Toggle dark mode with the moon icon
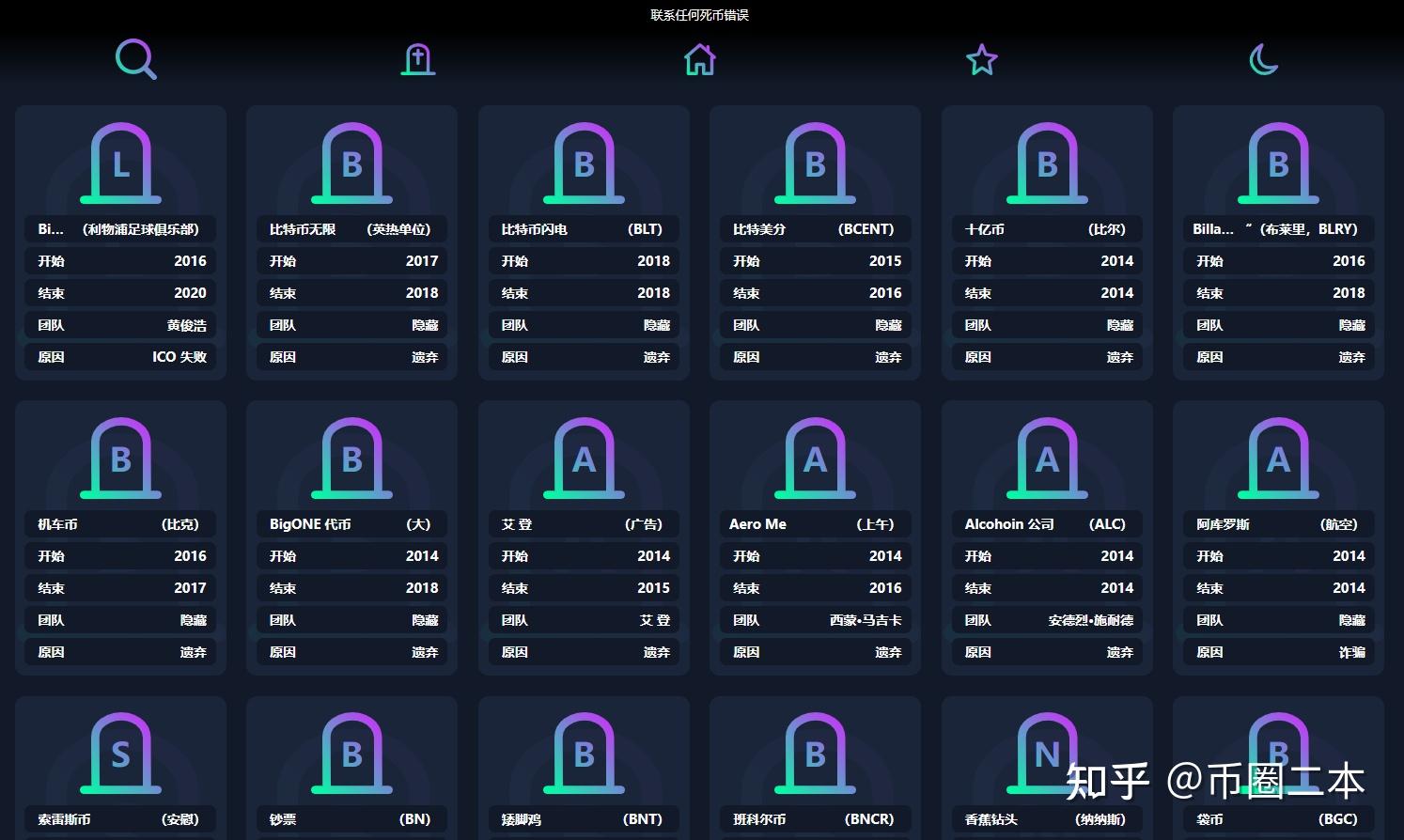Viewport: 1404px width, 840px height. [1263, 60]
